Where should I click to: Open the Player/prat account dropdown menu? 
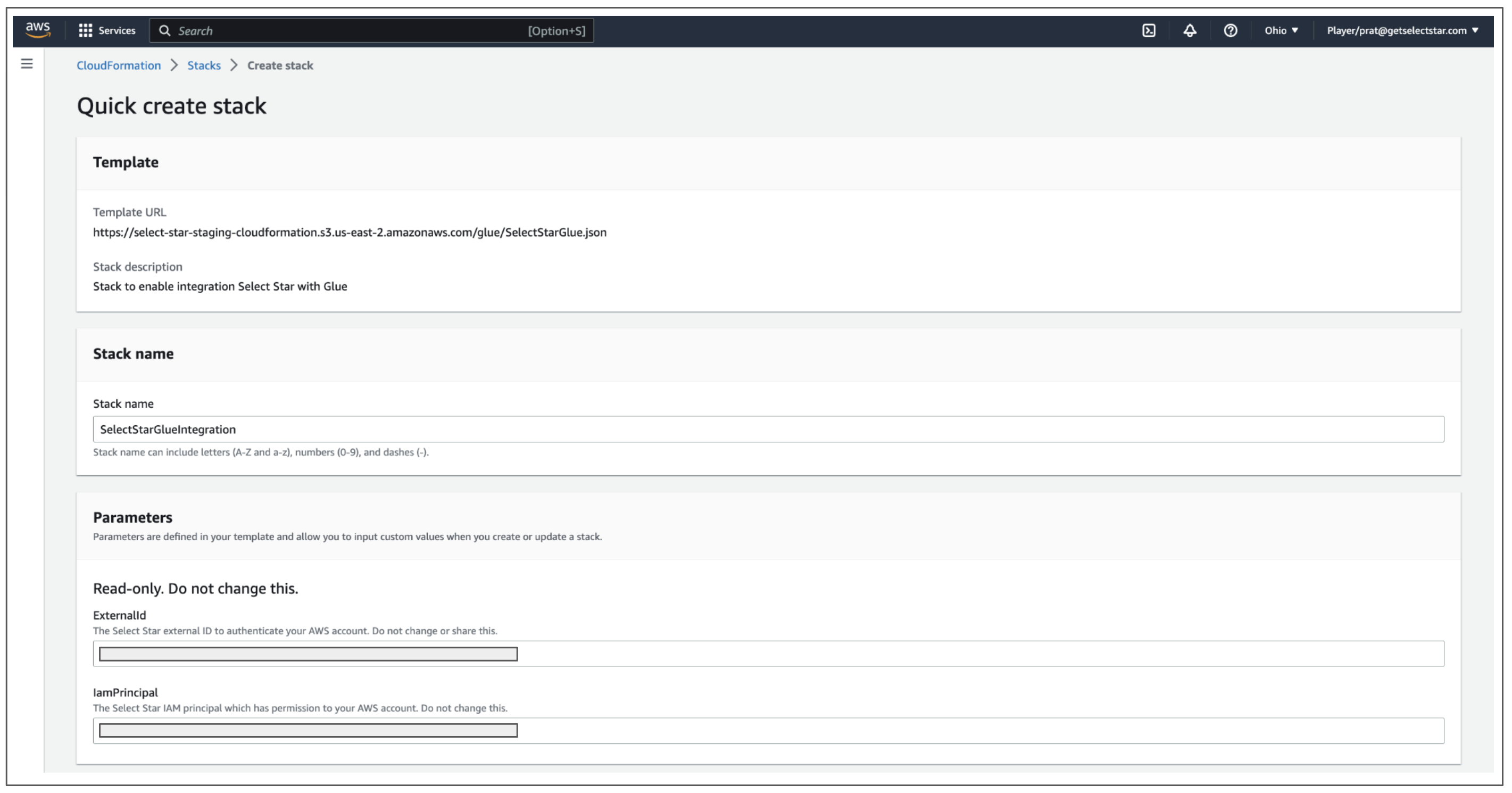pyautogui.click(x=1402, y=30)
